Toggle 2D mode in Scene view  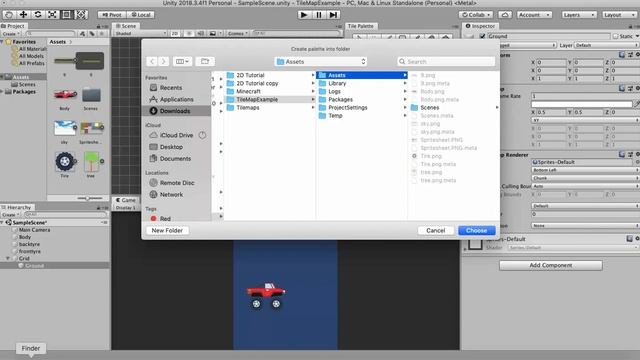pos(175,33)
